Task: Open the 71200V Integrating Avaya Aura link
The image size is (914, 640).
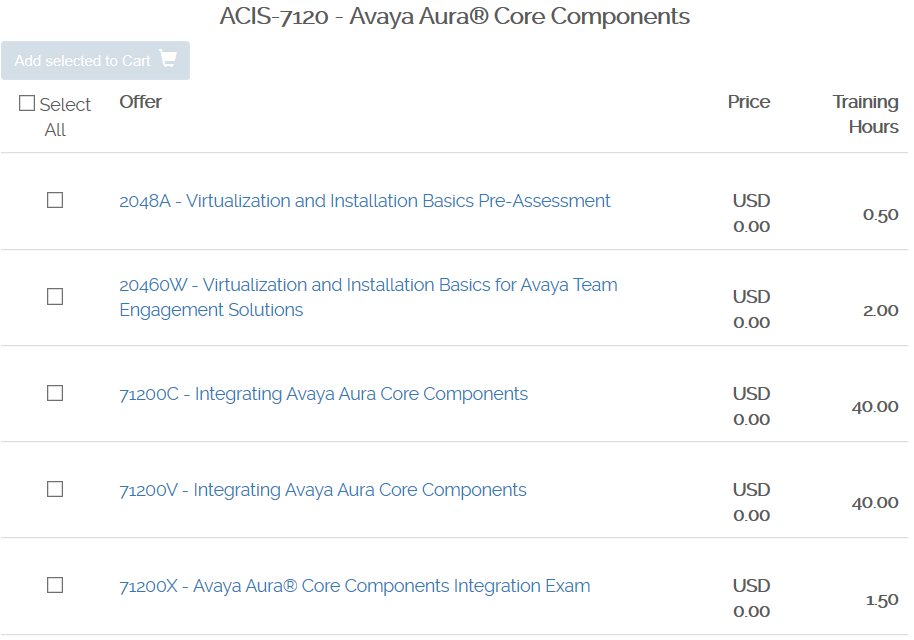Action: point(322,490)
